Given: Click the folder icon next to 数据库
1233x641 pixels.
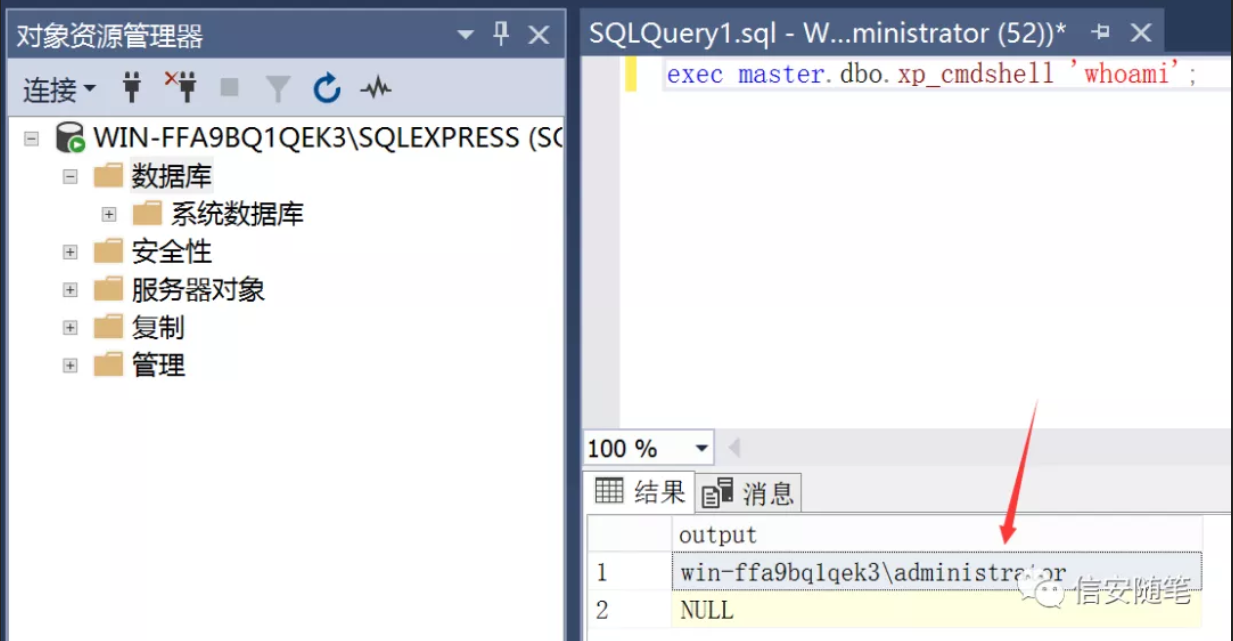Looking at the screenshot, I should click(108, 176).
